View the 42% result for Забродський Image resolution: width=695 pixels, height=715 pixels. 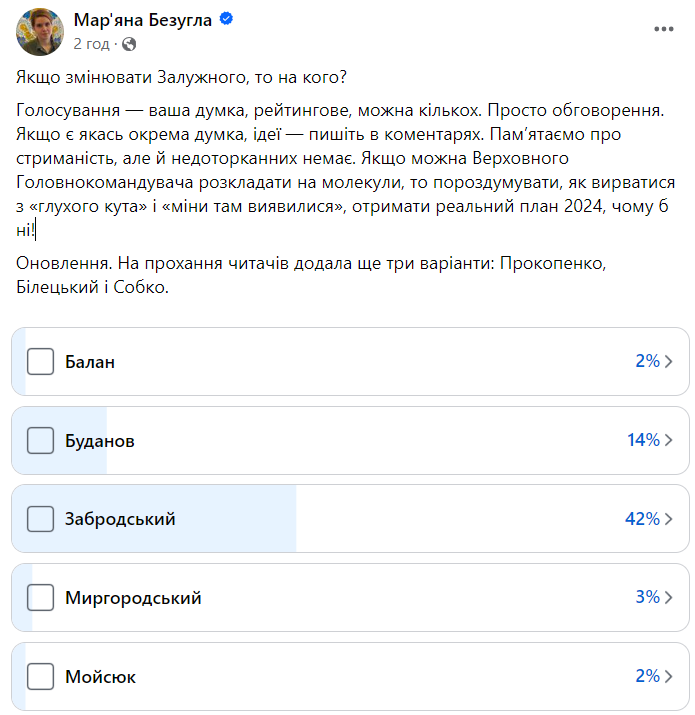[x=641, y=519]
